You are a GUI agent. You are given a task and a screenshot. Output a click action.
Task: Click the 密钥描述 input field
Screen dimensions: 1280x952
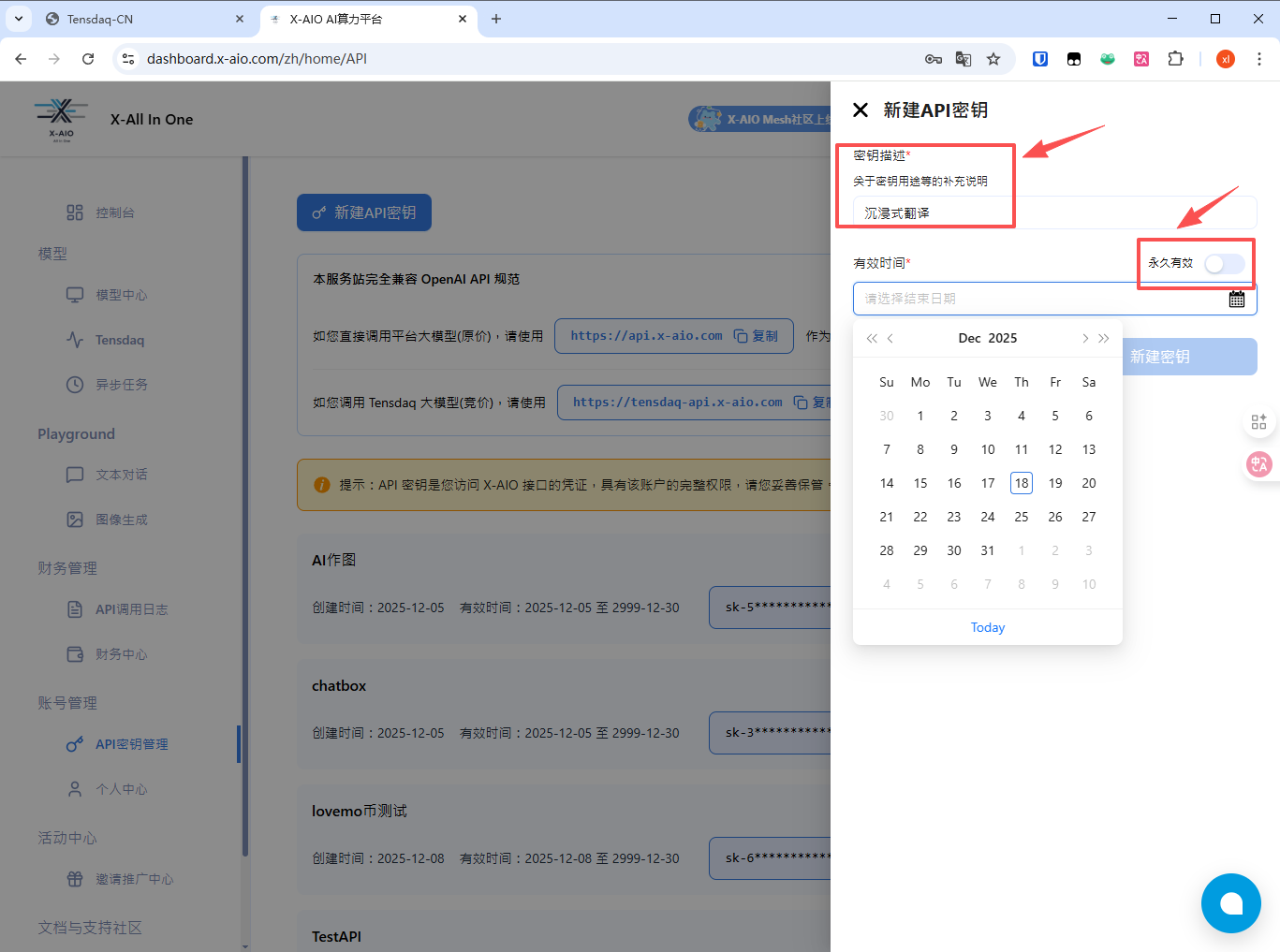(1054, 212)
